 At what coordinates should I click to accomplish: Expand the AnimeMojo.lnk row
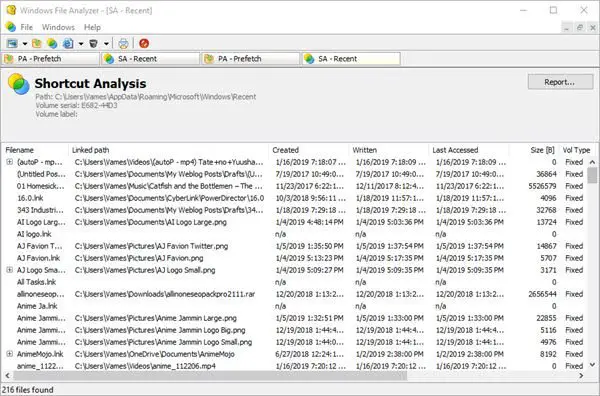pos(10,354)
